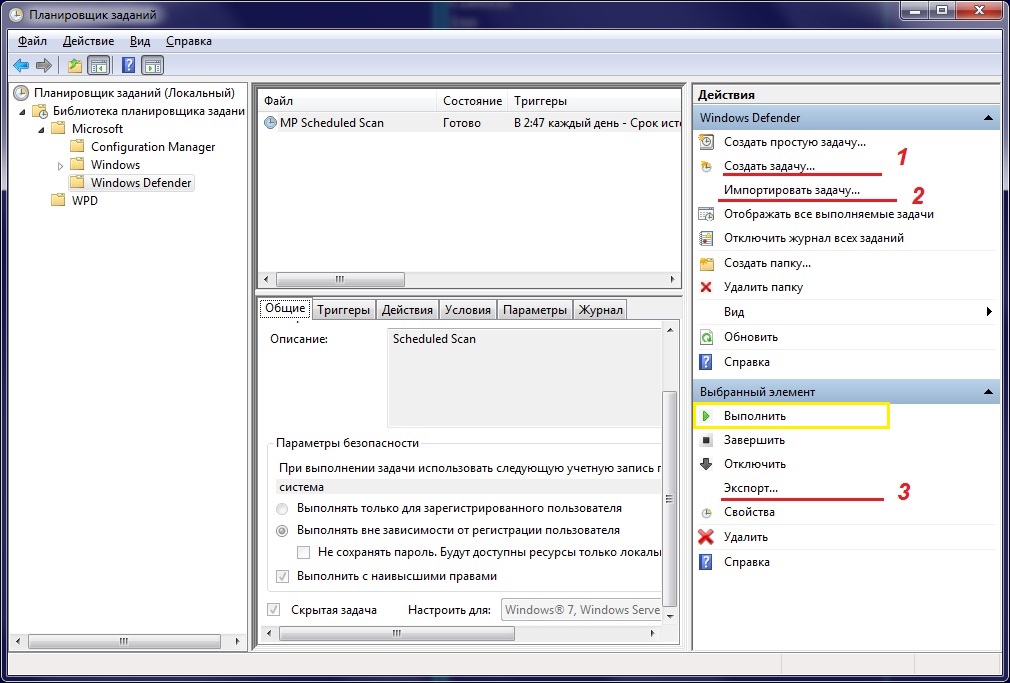Open the Вид menu in menu bar
1010x683 pixels.
click(140, 41)
